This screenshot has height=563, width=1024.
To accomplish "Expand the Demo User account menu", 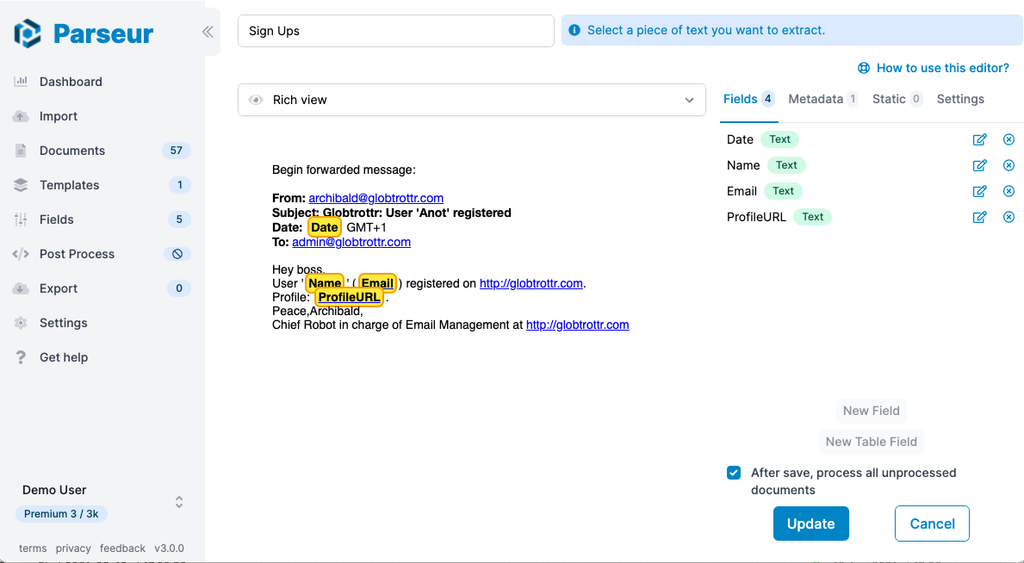I will (179, 502).
